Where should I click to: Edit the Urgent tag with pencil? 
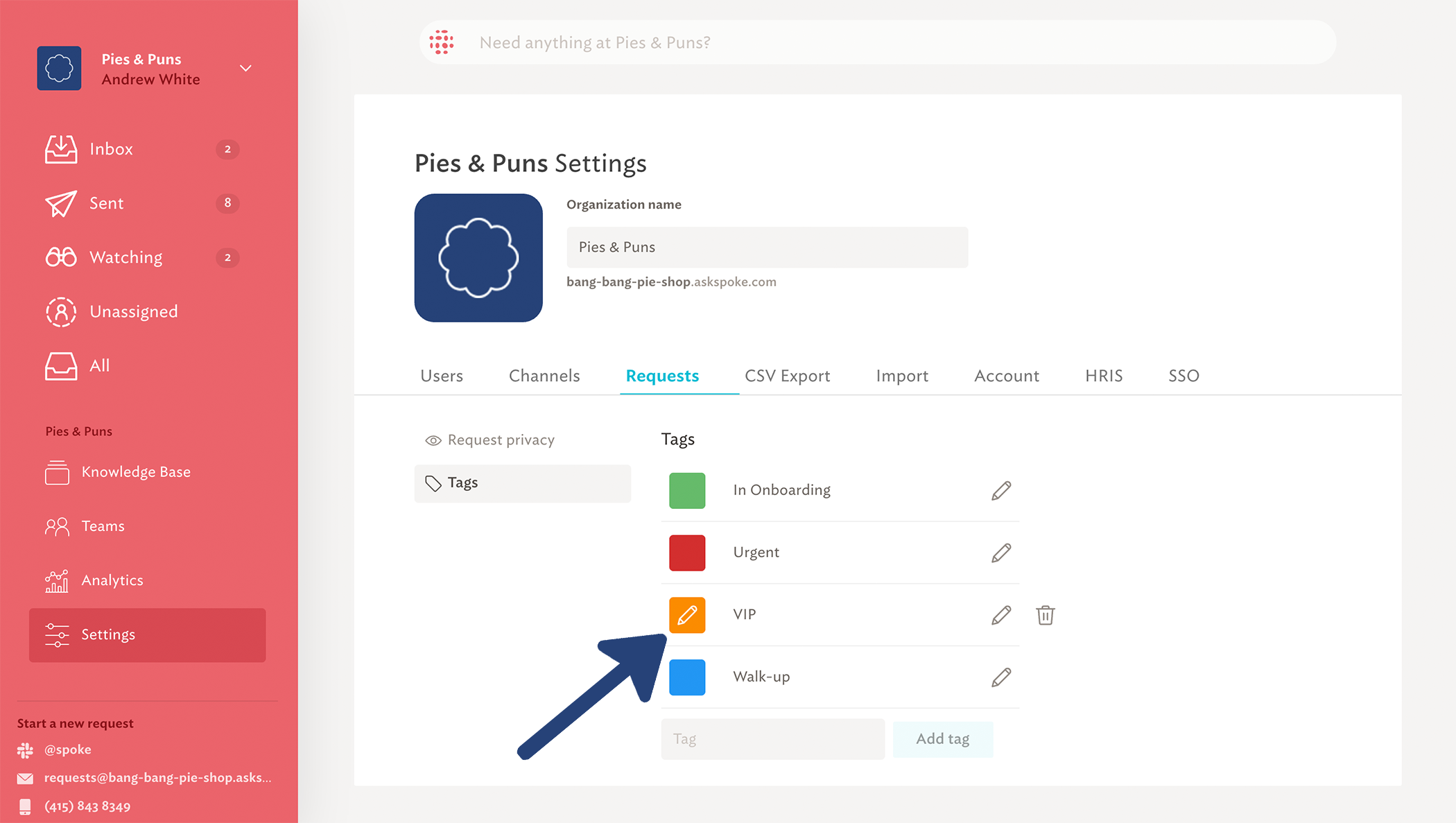(1001, 553)
